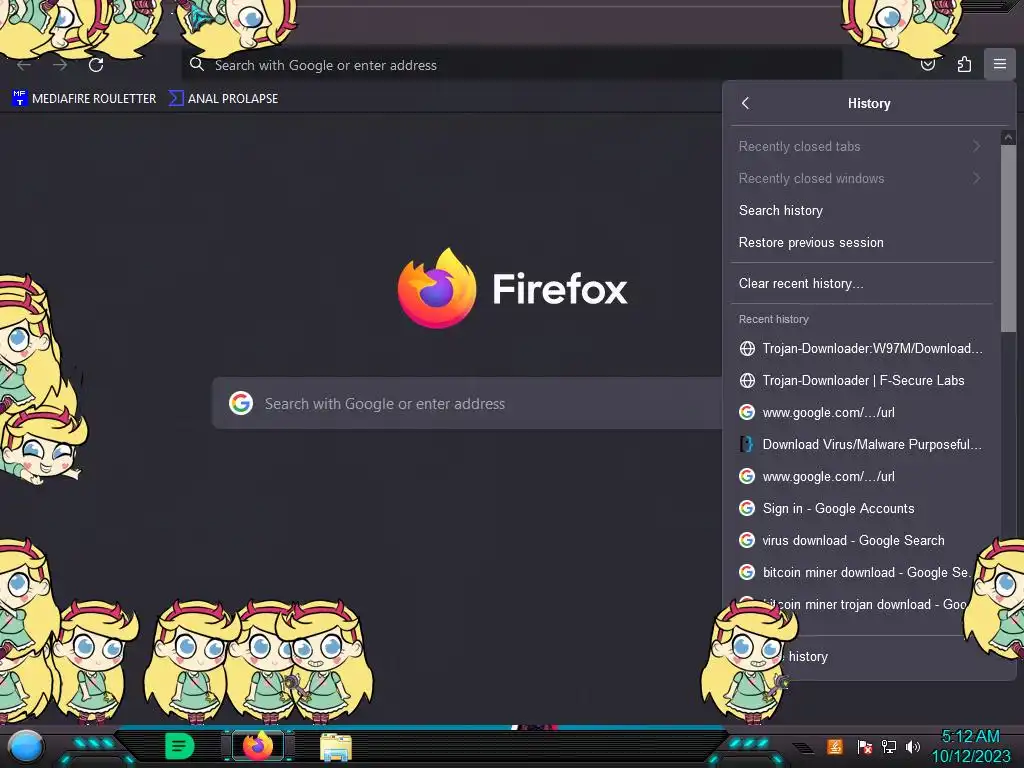Open bitcoin miner download Google Search entry
The height and width of the screenshot is (768, 1024).
click(861, 572)
